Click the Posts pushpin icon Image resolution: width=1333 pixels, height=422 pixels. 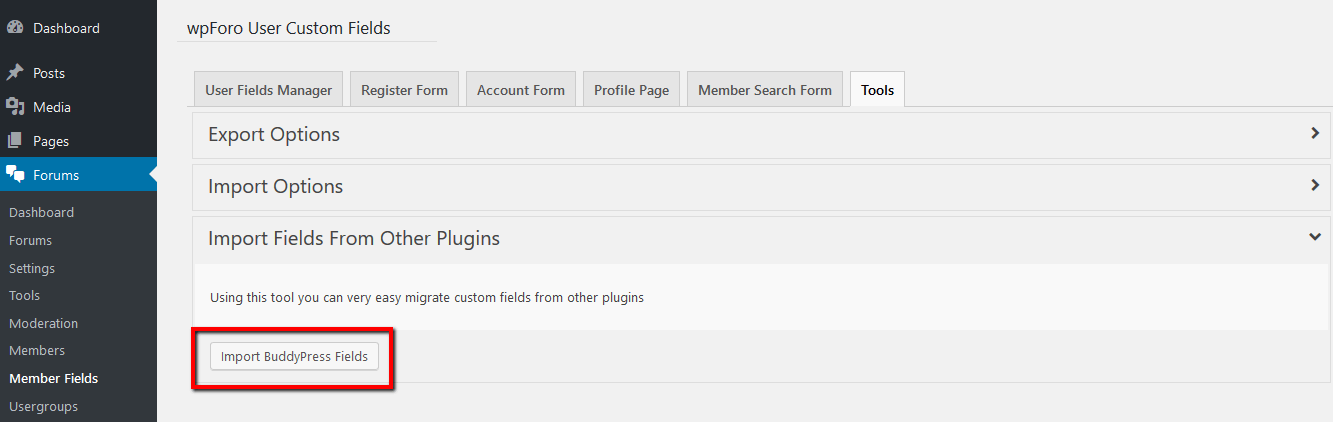[15, 73]
